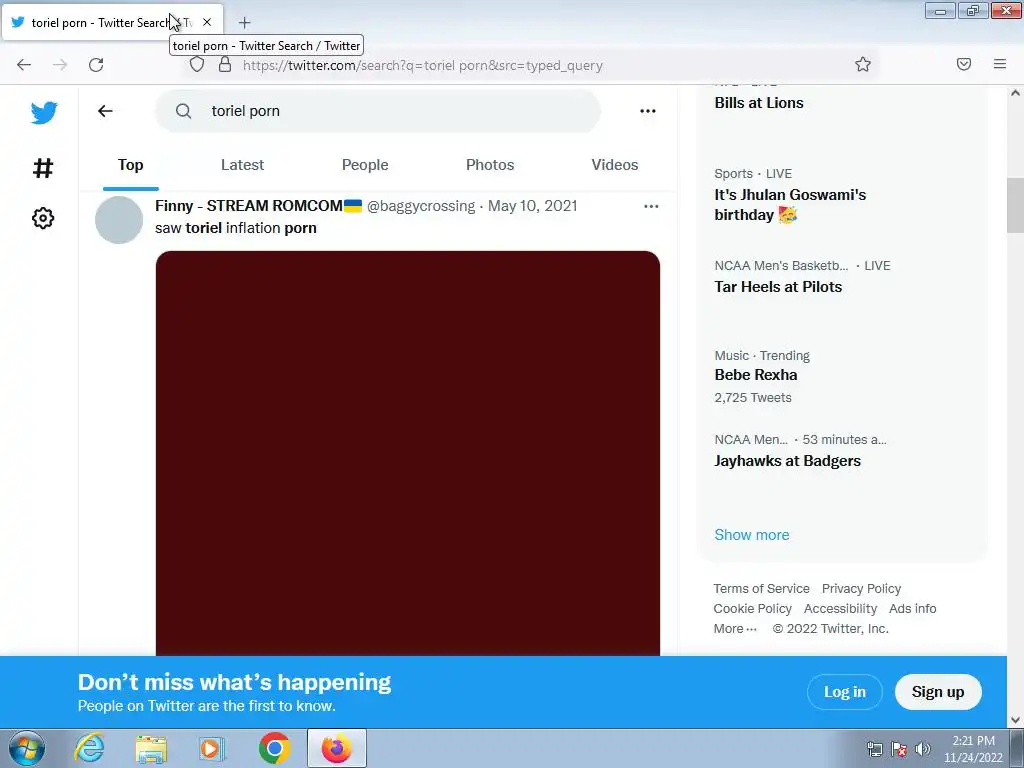Viewport: 1024px width, 768px height.
Task: Click the Log in button
Action: point(844,692)
